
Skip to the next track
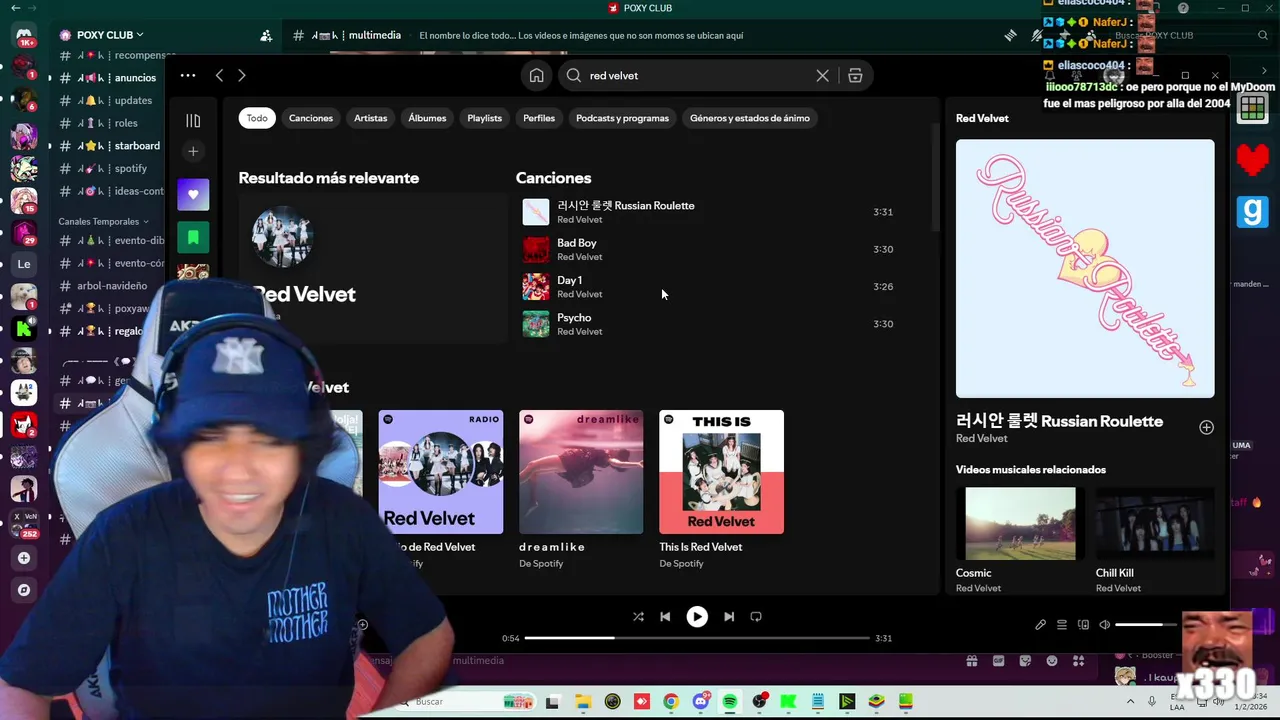tap(729, 617)
